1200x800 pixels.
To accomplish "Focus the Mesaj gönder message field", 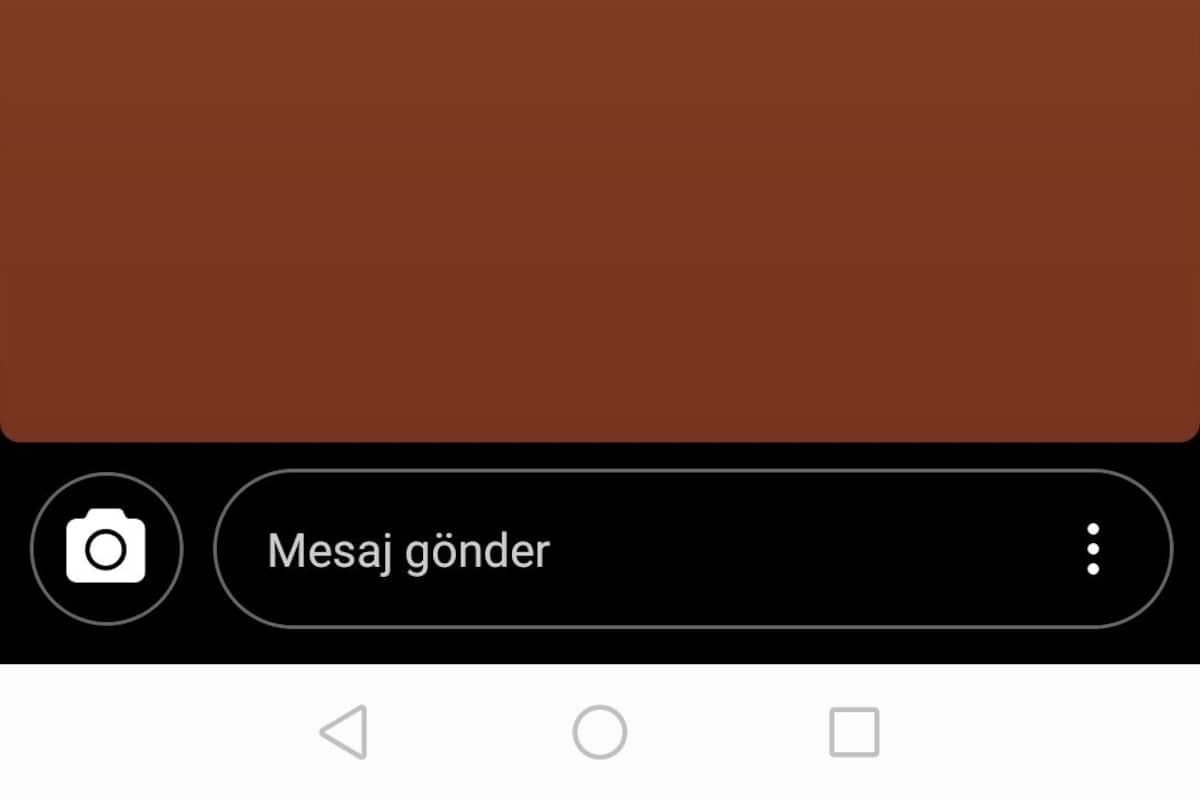I will tap(693, 549).
